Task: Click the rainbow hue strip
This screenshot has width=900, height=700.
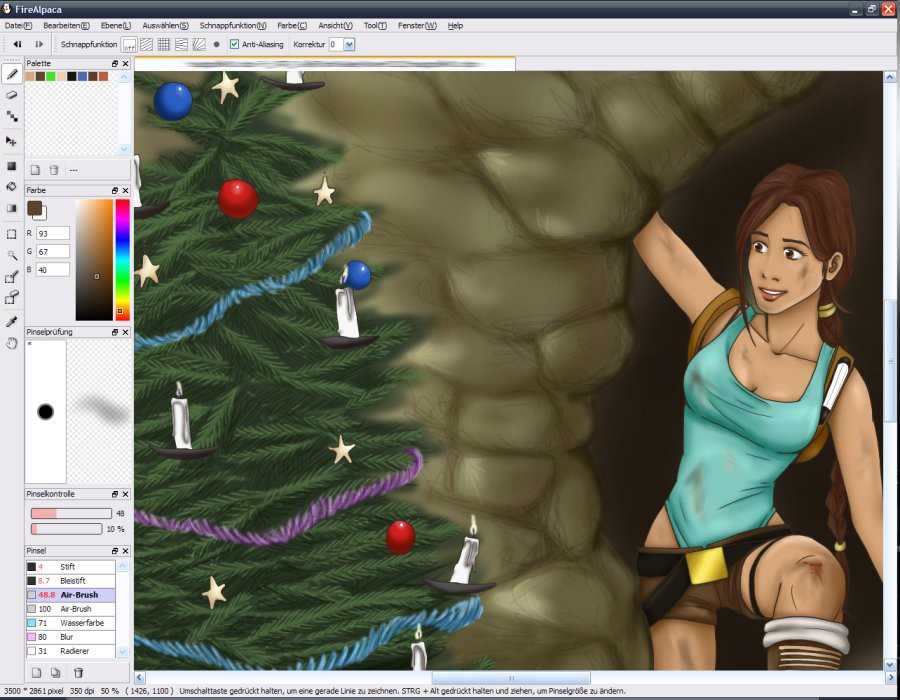Action: point(122,259)
